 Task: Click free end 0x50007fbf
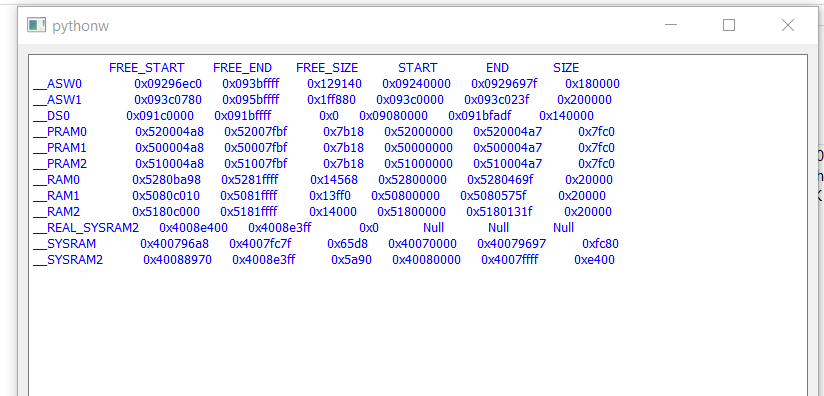[256, 148]
